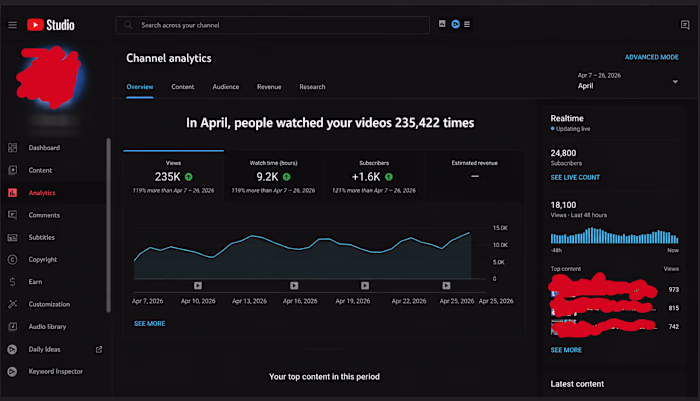Viewport: 700px width, 401px height.
Task: Open the hamburger navigation menu
Action: point(12,25)
